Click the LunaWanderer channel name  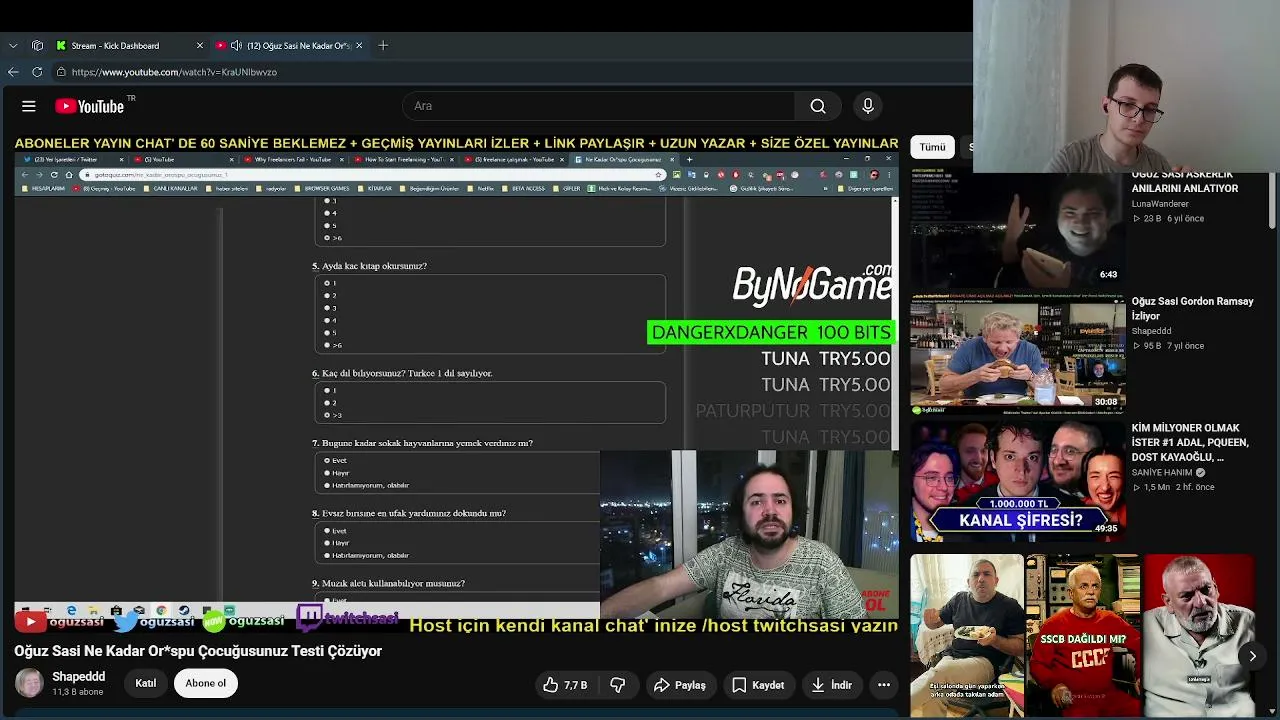1160,204
